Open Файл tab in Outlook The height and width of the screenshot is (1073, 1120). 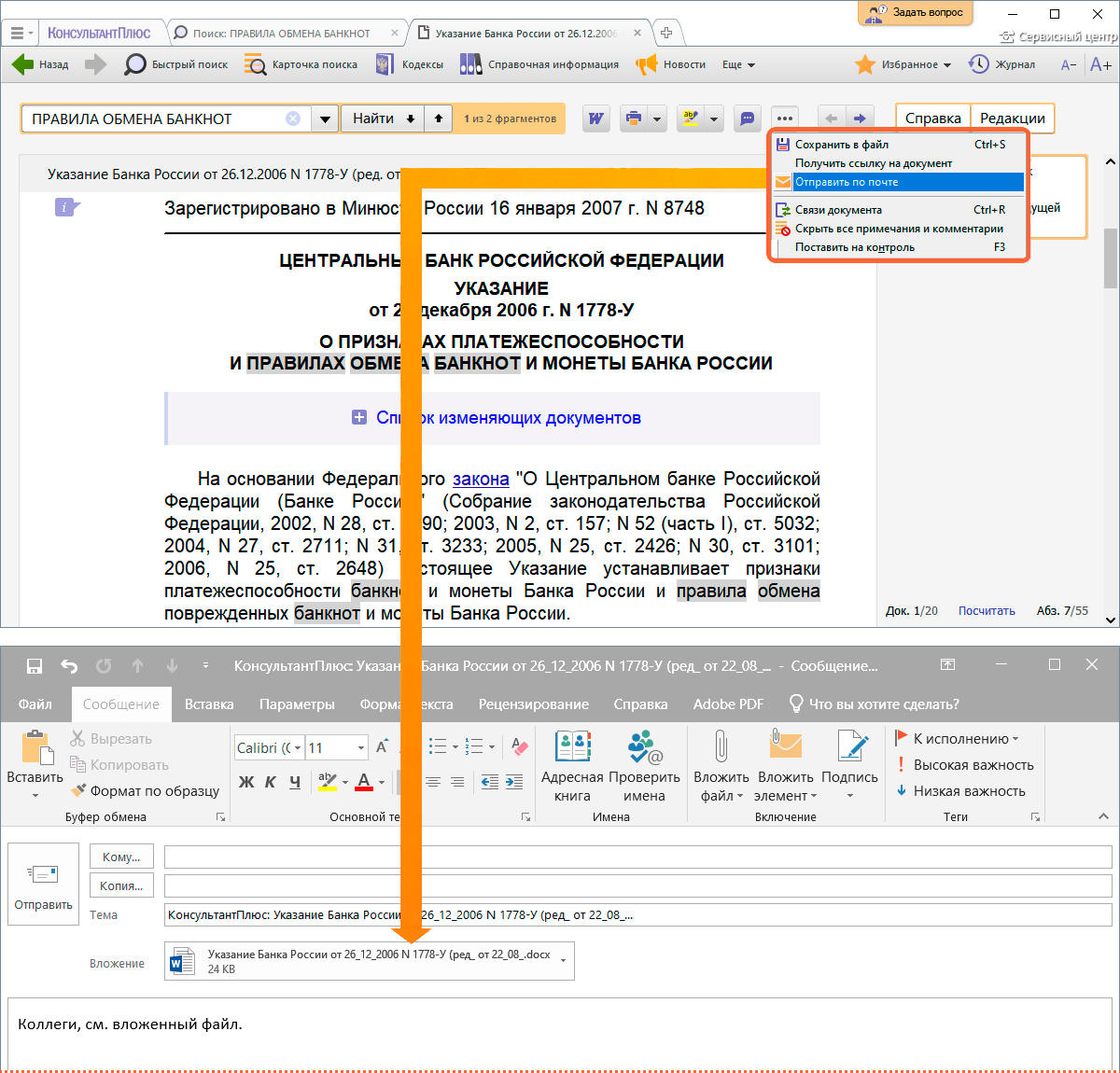35,704
